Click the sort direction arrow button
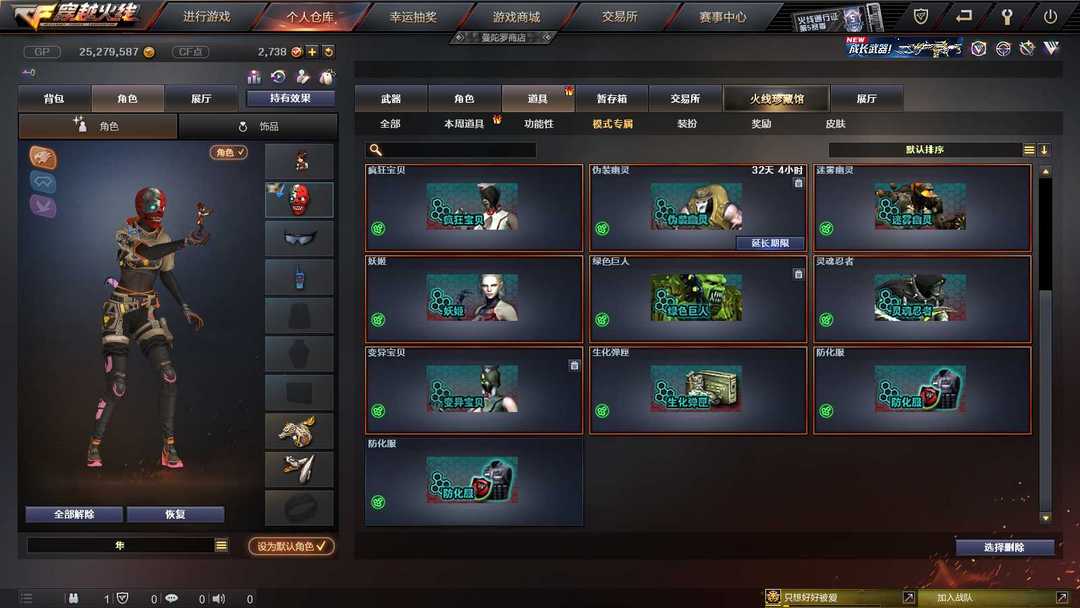1080x608 pixels. coord(1044,149)
